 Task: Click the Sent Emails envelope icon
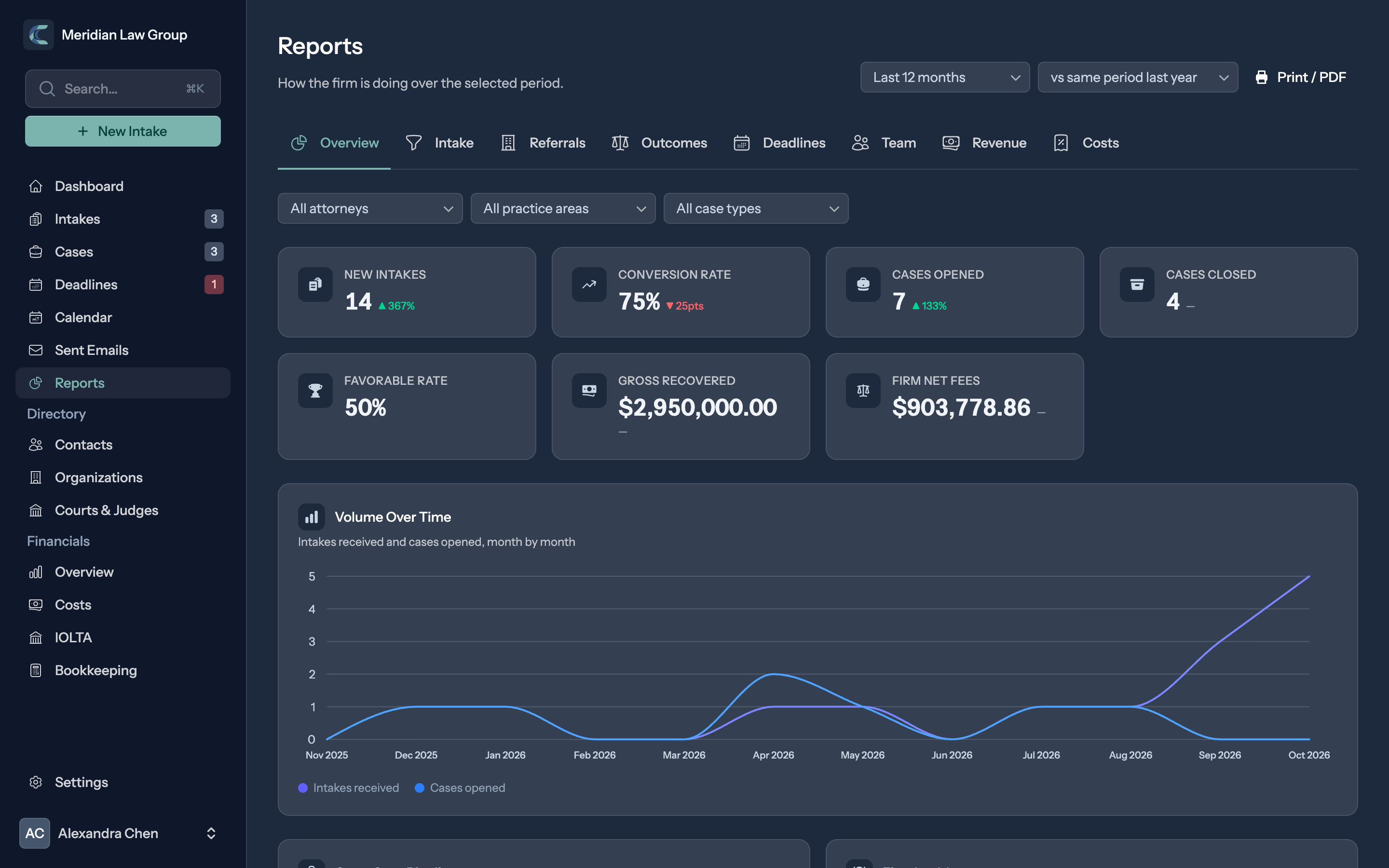[x=36, y=350]
